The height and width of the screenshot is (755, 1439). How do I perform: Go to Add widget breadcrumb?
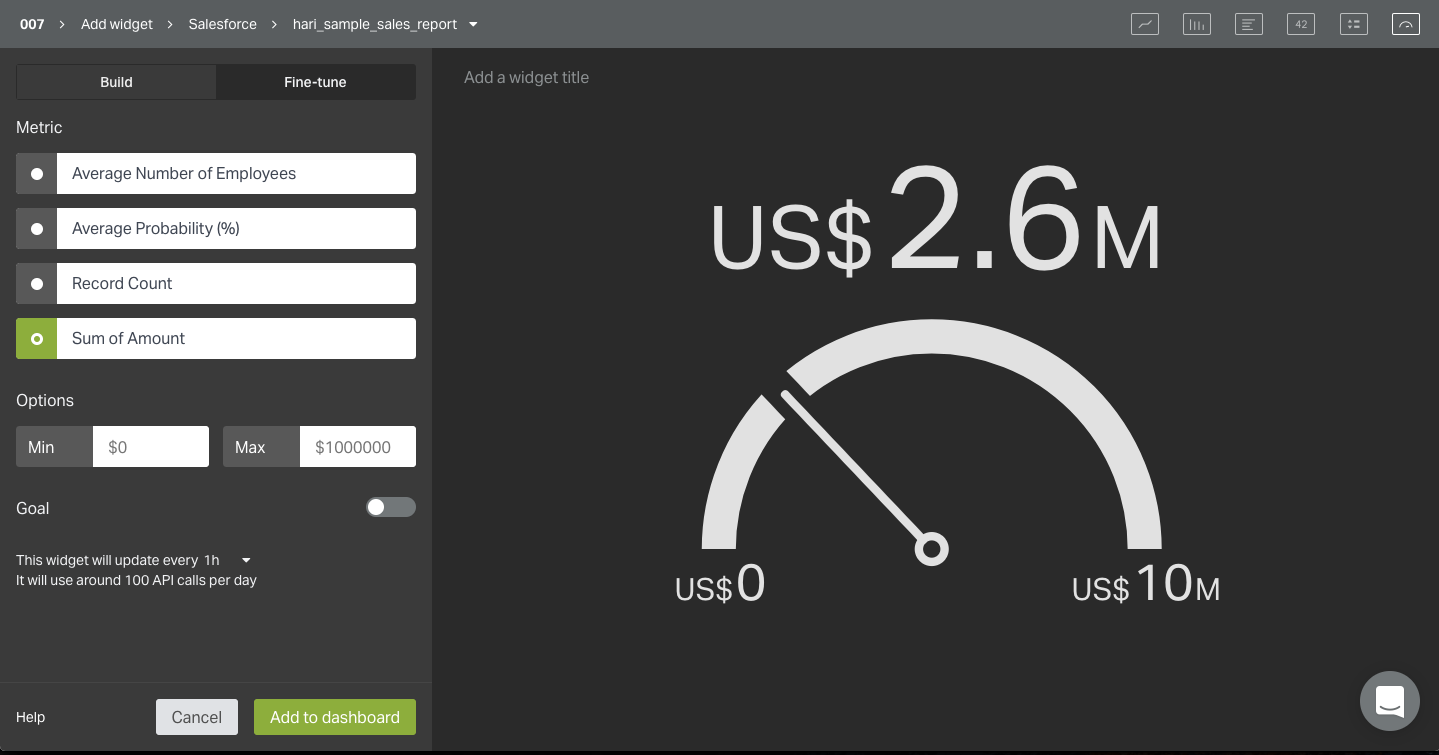(117, 24)
